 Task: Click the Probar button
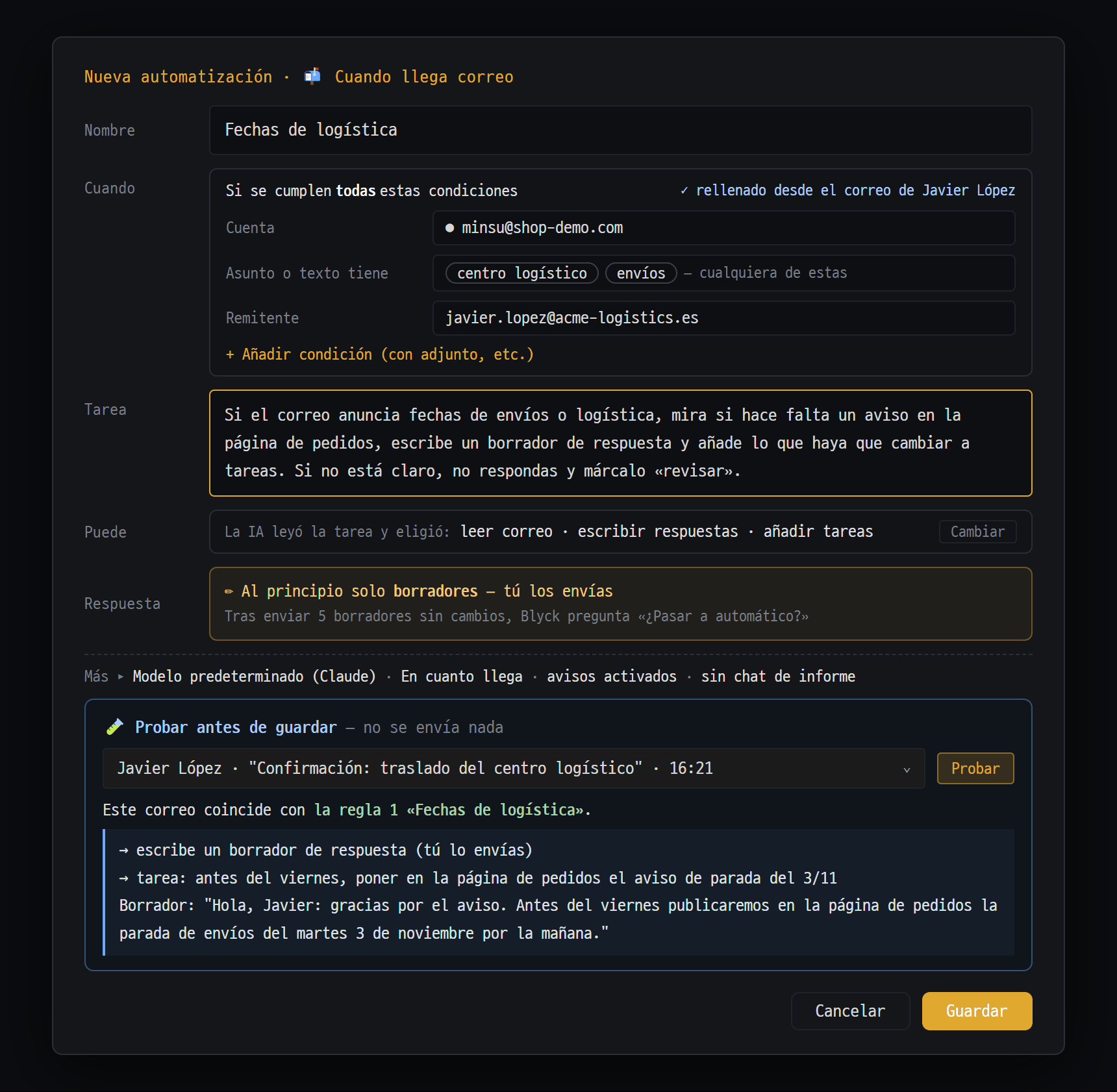point(975,769)
